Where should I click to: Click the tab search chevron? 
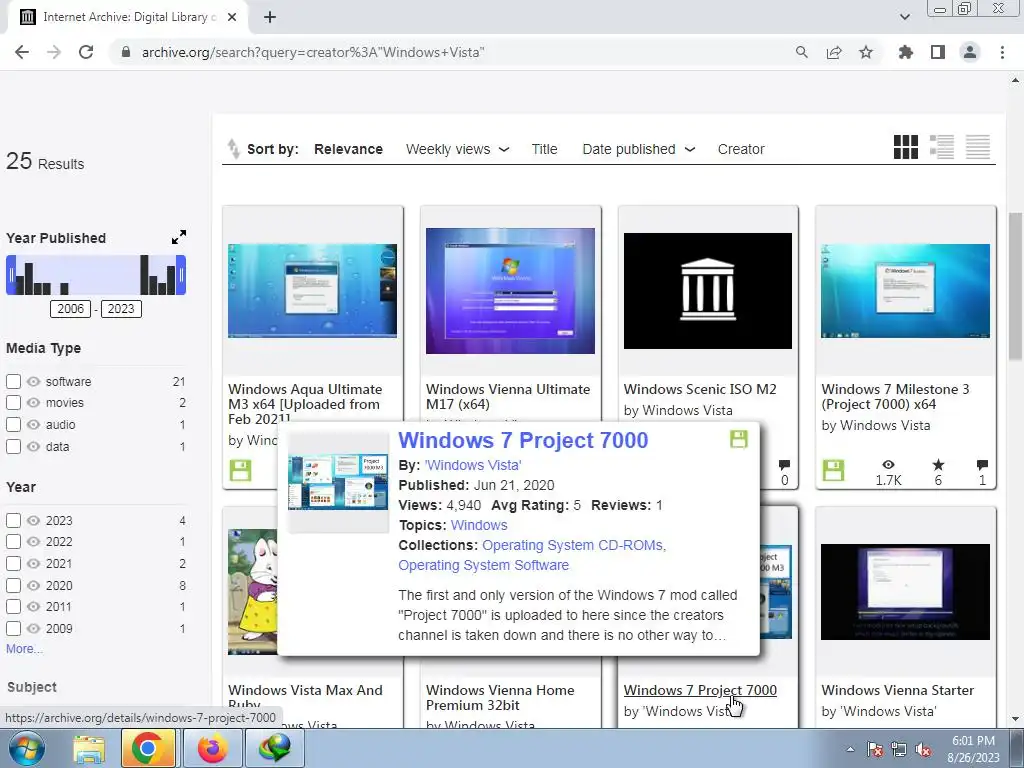click(x=904, y=17)
